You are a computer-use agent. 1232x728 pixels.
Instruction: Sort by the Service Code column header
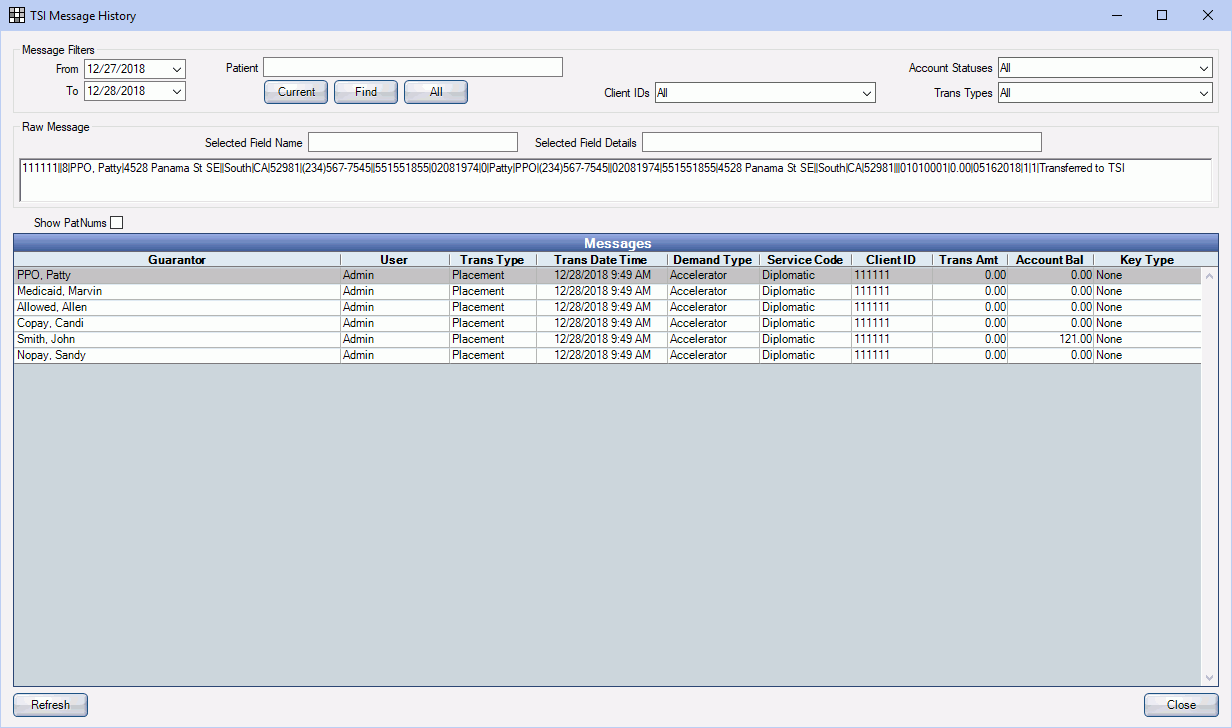click(805, 259)
